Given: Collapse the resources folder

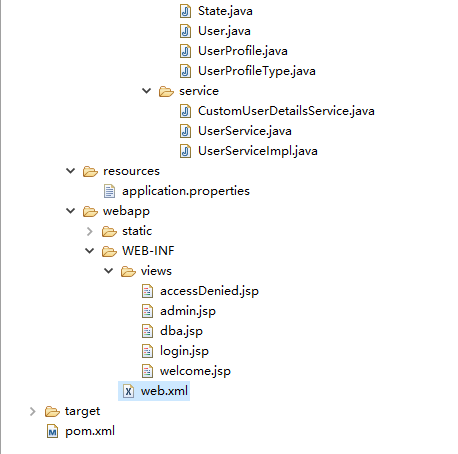Looking at the screenshot, I should [71, 171].
